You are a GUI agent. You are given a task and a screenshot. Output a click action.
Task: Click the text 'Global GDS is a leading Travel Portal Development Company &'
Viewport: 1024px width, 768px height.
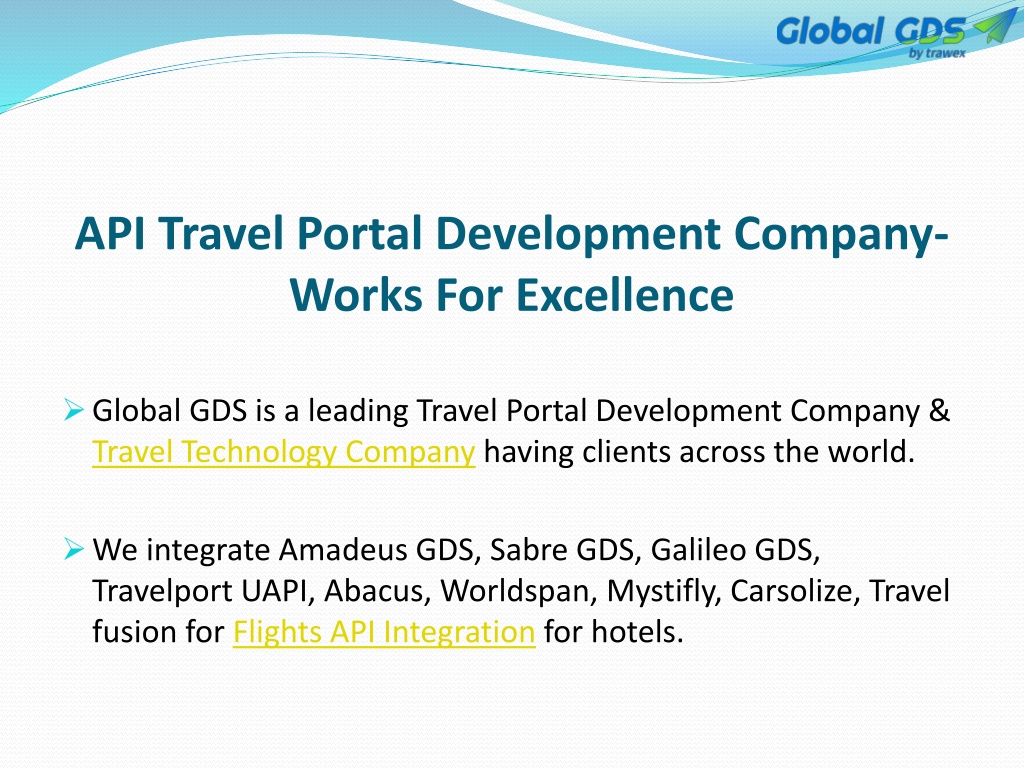(521, 411)
